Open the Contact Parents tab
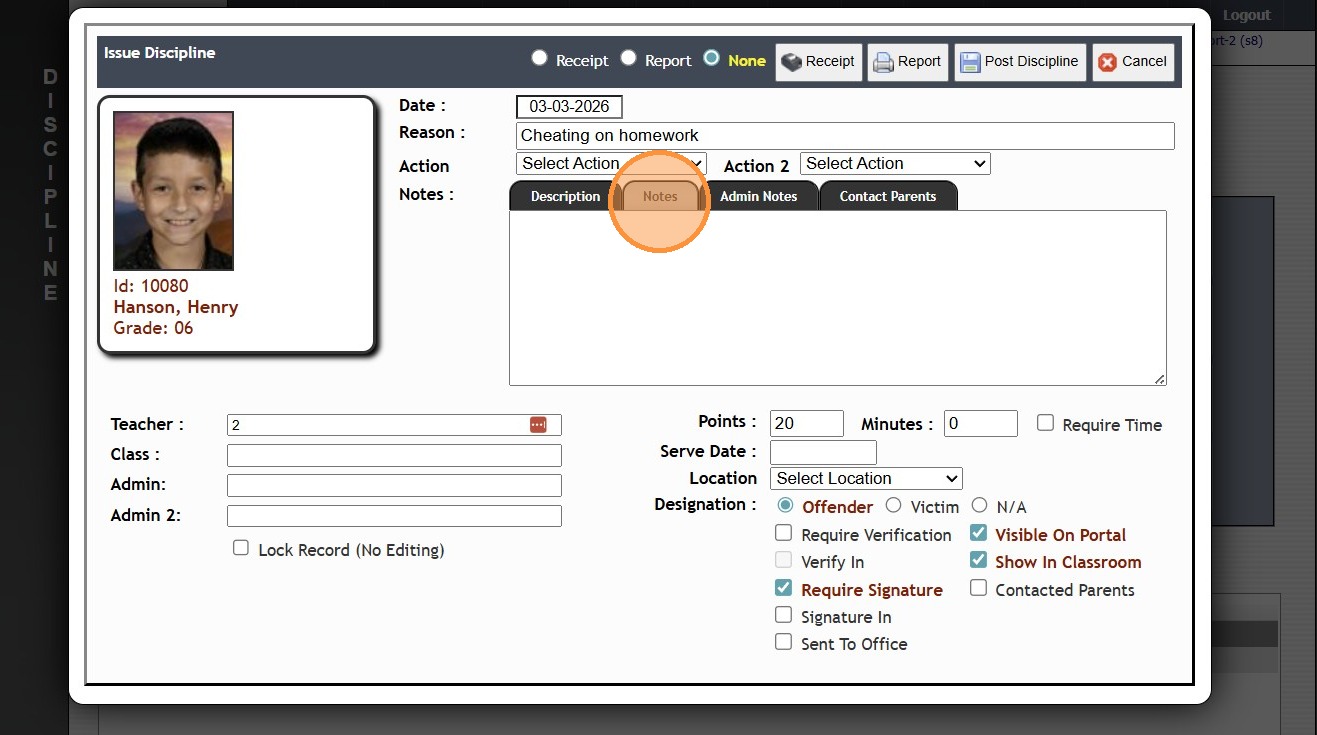This screenshot has width=1317, height=735. (887, 197)
